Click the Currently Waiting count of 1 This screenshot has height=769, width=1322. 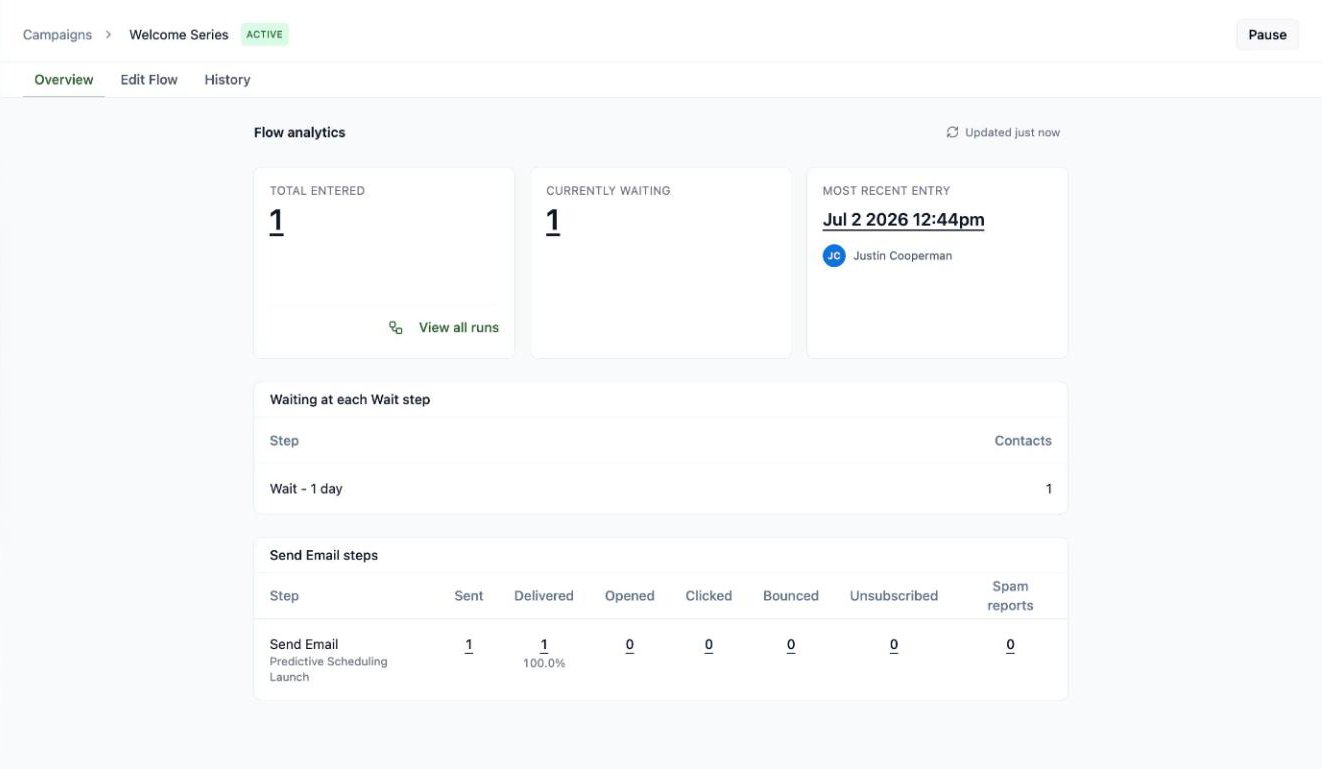[x=553, y=221]
